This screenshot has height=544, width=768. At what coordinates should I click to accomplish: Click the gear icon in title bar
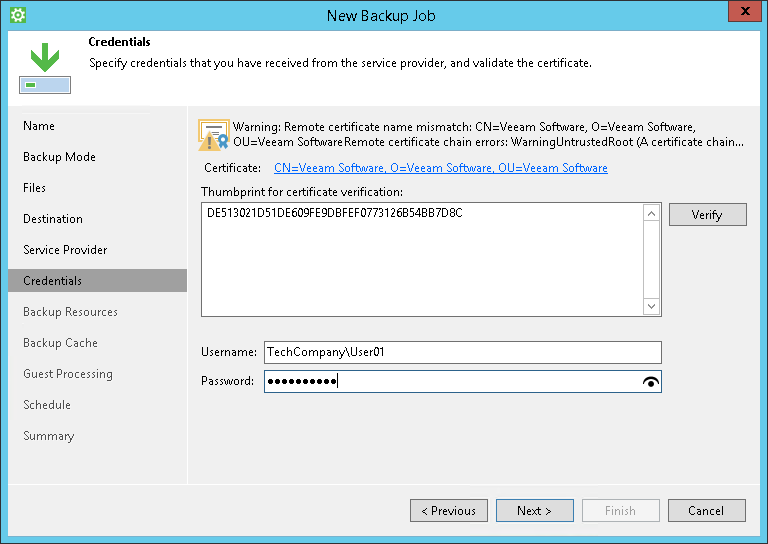click(x=16, y=15)
